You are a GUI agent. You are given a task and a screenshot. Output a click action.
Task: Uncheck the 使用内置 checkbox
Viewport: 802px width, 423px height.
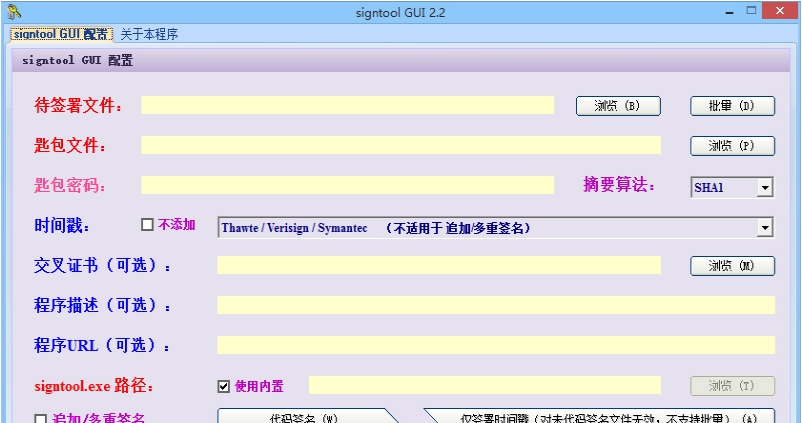pos(224,386)
